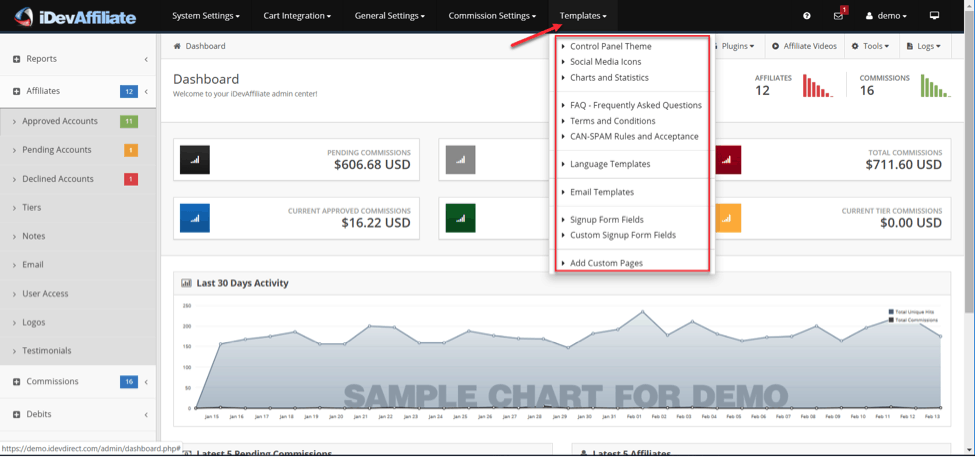Open CAN-SPAM Rules and Acceptance entry
Image resolution: width=975 pixels, height=457 pixels.
tap(634, 136)
